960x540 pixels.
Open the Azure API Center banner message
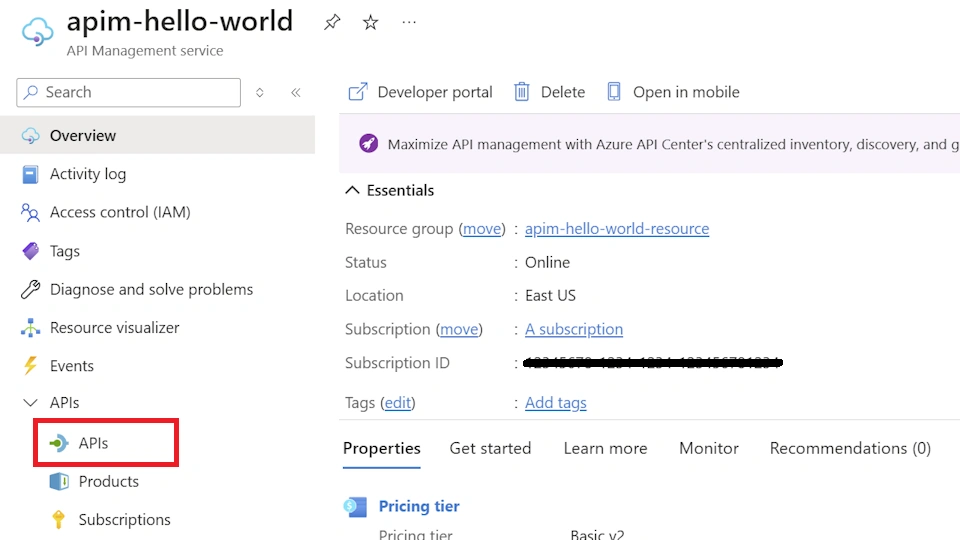click(673, 144)
